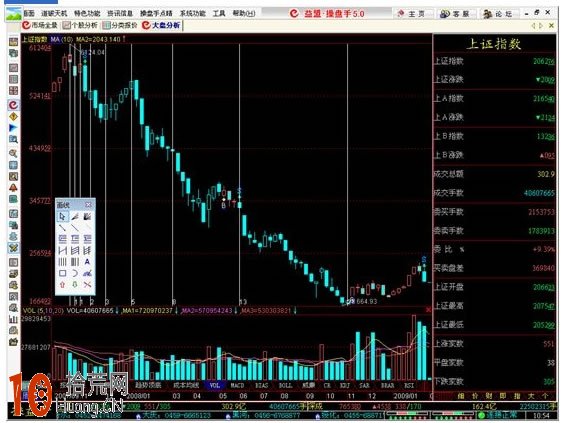Screen dimensions: 561x423
Task: Select the arc drawing tool
Action: click(75, 273)
